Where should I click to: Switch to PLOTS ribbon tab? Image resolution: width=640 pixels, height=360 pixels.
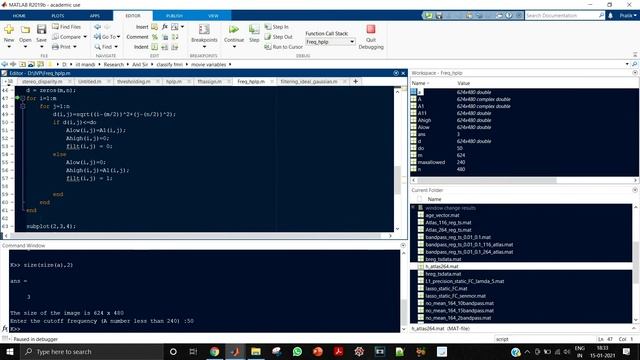click(x=58, y=16)
